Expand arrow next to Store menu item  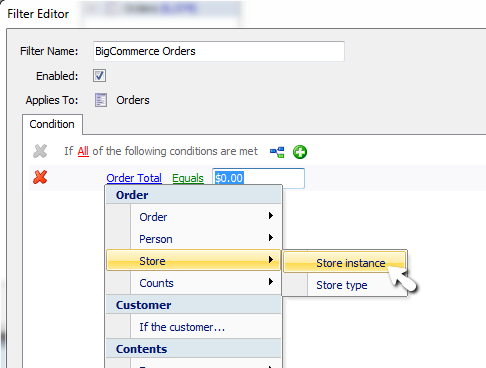click(271, 260)
